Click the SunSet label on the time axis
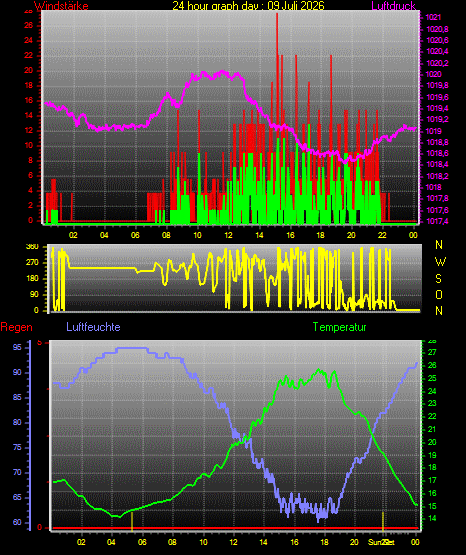Image resolution: width=466 pixels, height=555 pixels. click(x=381, y=542)
